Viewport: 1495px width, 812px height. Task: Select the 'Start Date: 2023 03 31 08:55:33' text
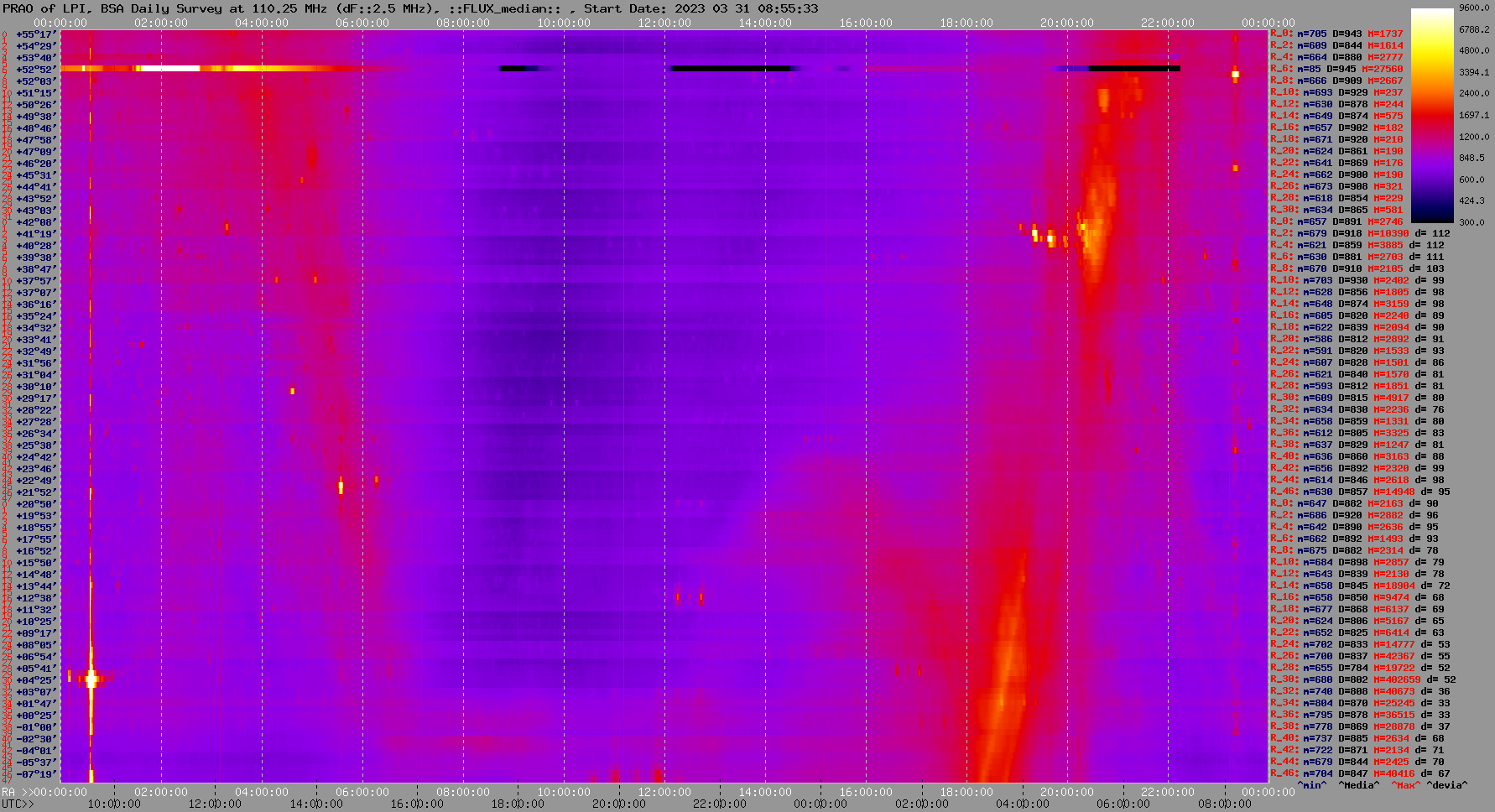[x=701, y=8]
